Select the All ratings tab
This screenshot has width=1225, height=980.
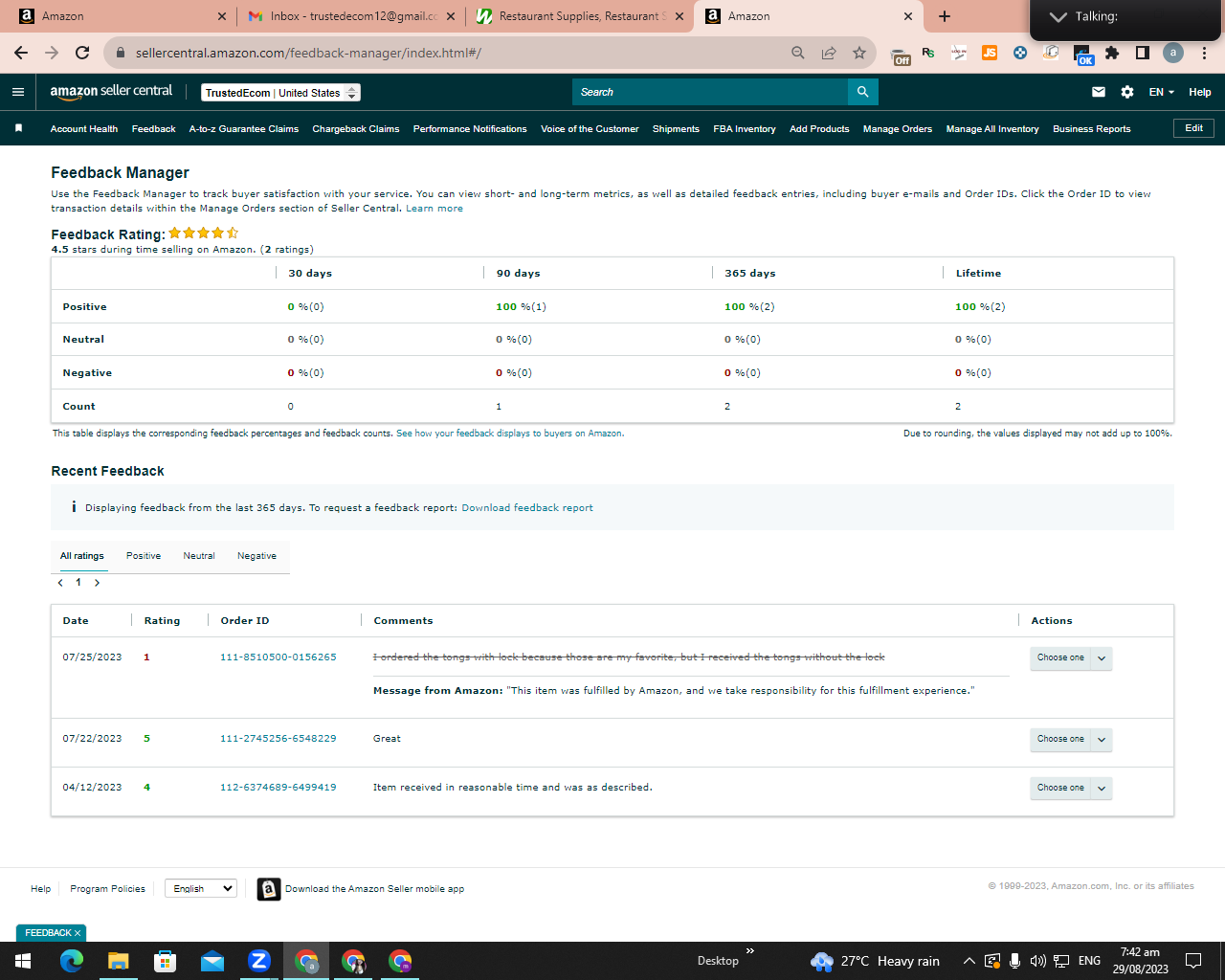tap(82, 556)
